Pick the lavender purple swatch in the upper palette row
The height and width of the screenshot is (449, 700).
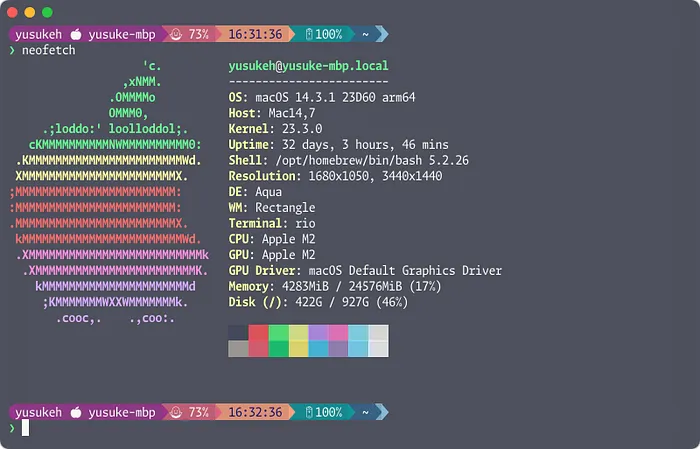coord(319,333)
